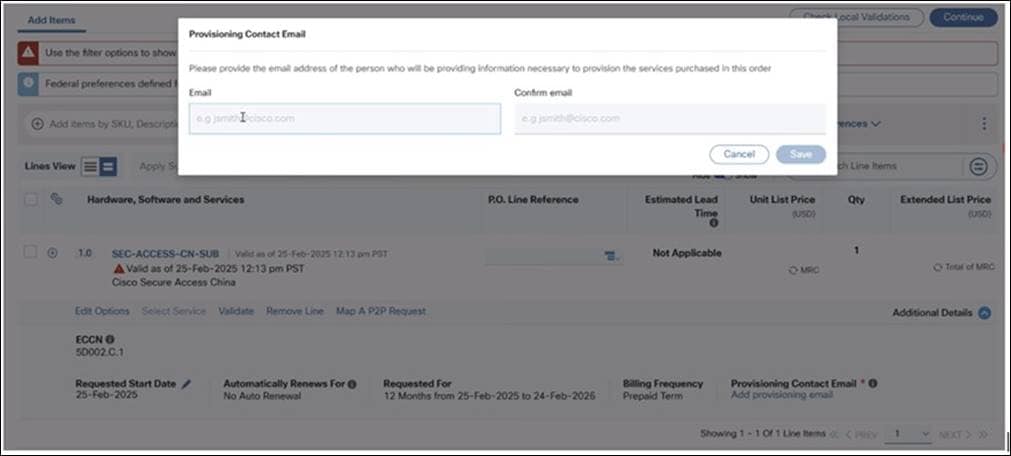This screenshot has width=1011, height=456.
Task: Click the attachment clip icon in header
Action: tap(56, 200)
